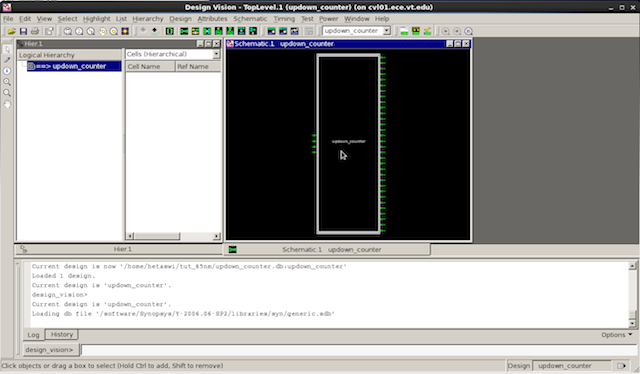Click the updown_counter symbol in schematic
The image size is (640, 374).
click(348, 144)
